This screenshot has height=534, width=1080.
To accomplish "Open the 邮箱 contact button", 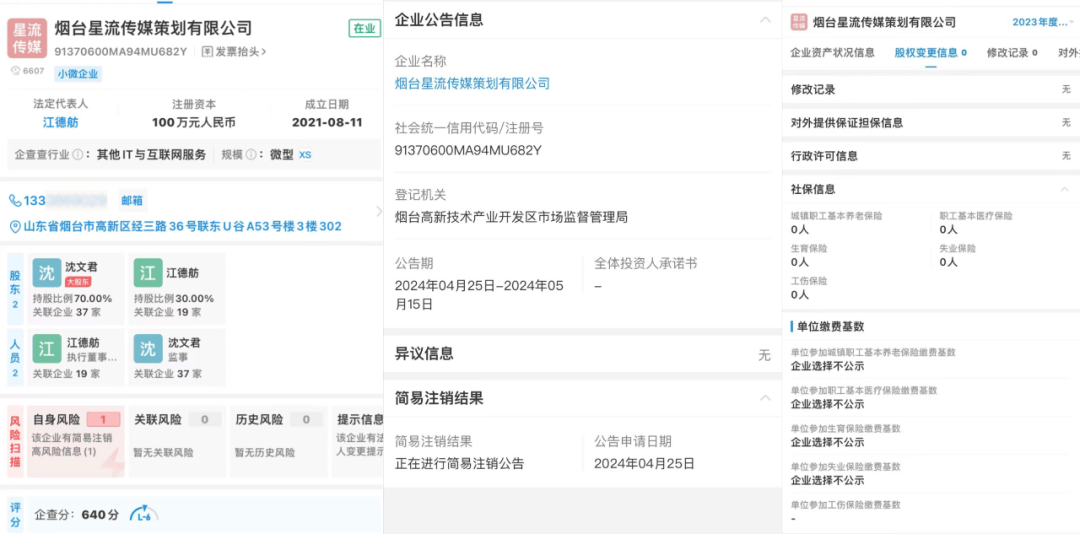I will click(x=132, y=201).
